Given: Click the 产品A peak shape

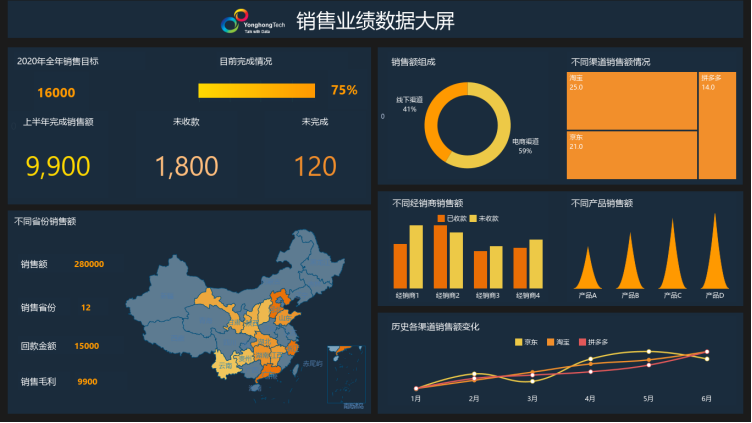Looking at the screenshot, I should click(x=588, y=276).
